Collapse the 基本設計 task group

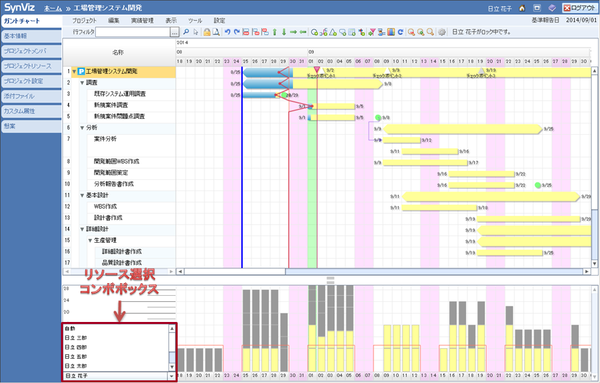pos(82,195)
